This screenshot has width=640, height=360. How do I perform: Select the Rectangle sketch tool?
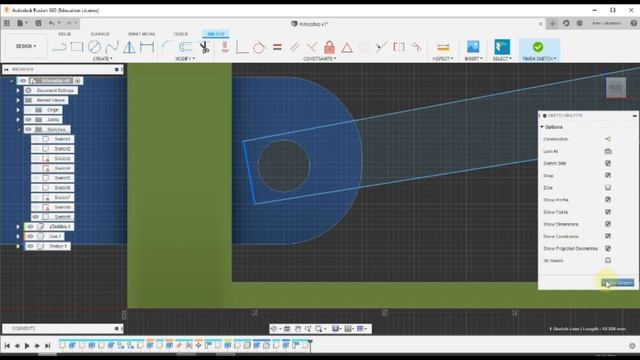pyautogui.click(x=77, y=47)
